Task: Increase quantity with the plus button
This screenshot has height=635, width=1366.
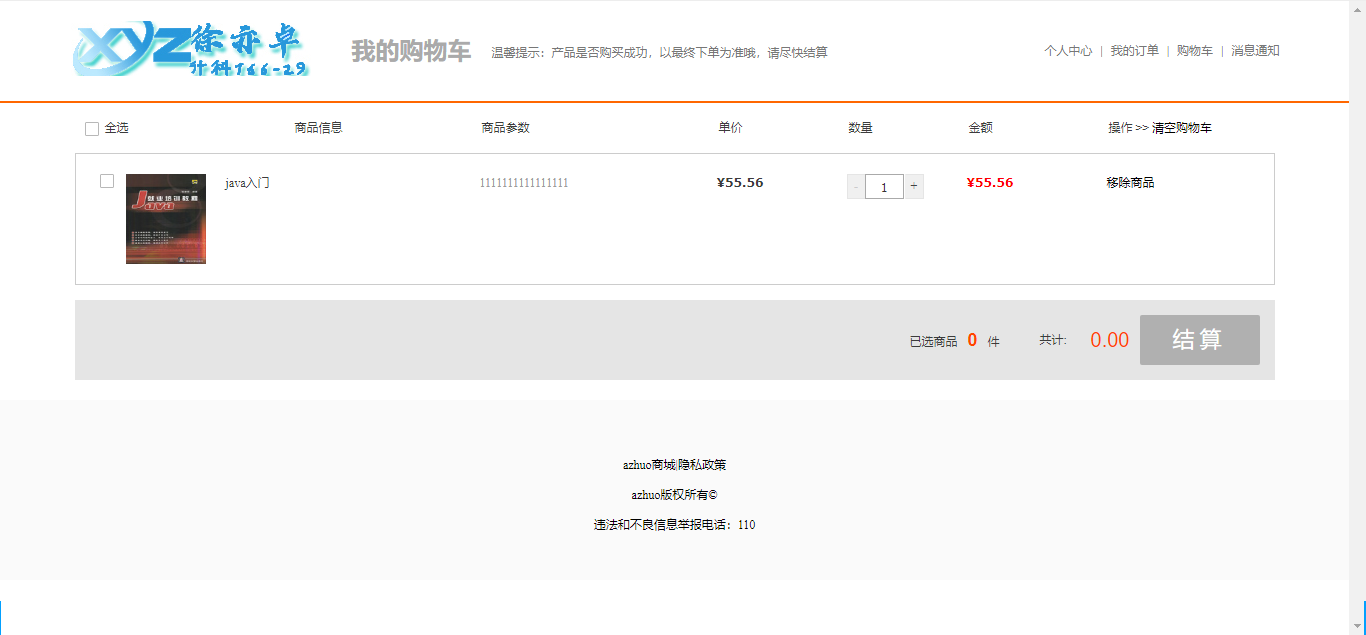Action: point(914,186)
